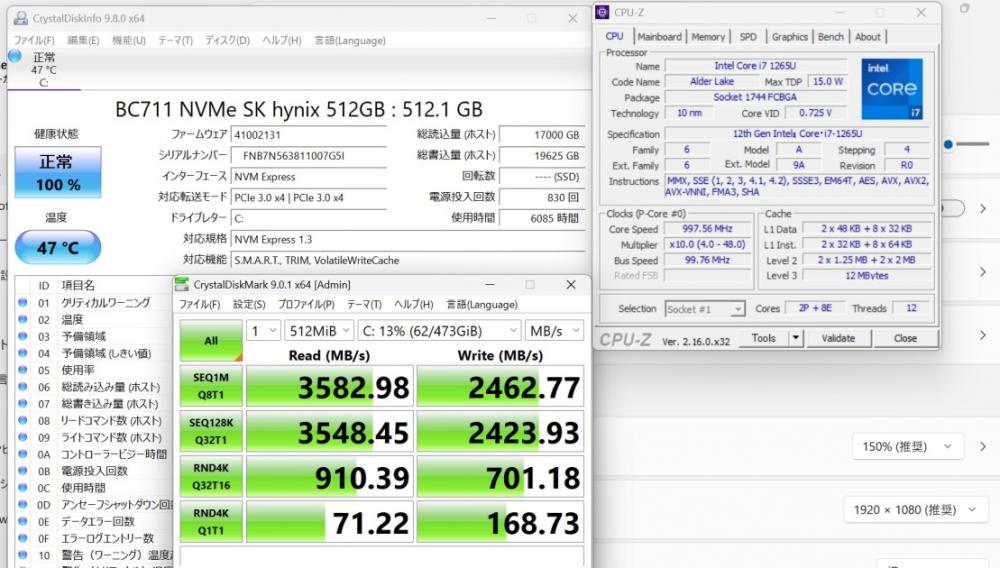Open CrystalDiskMark 言語(Language) menu
This screenshot has width=1000, height=568.
click(x=482, y=305)
